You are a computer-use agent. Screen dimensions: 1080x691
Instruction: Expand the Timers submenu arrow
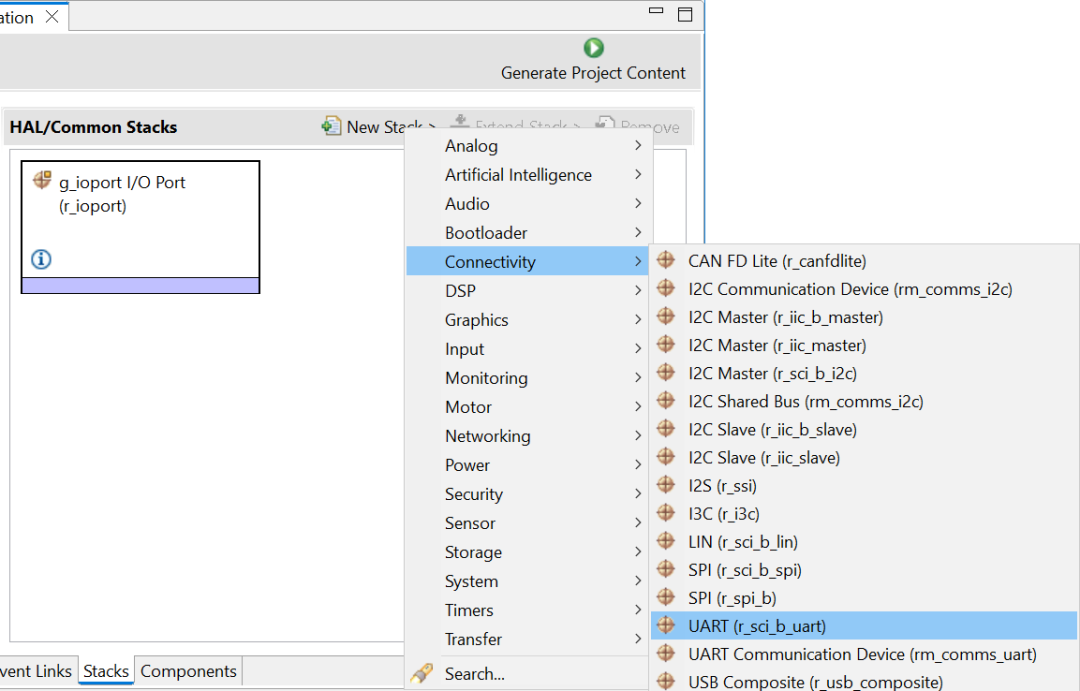[x=637, y=610]
